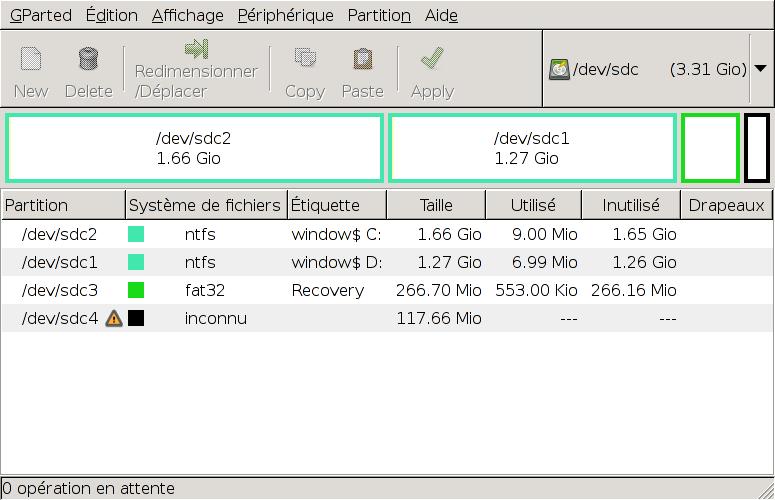This screenshot has width=775, height=500.
Task: Click the Delete partition toolbar icon
Action: pyautogui.click(x=88, y=60)
